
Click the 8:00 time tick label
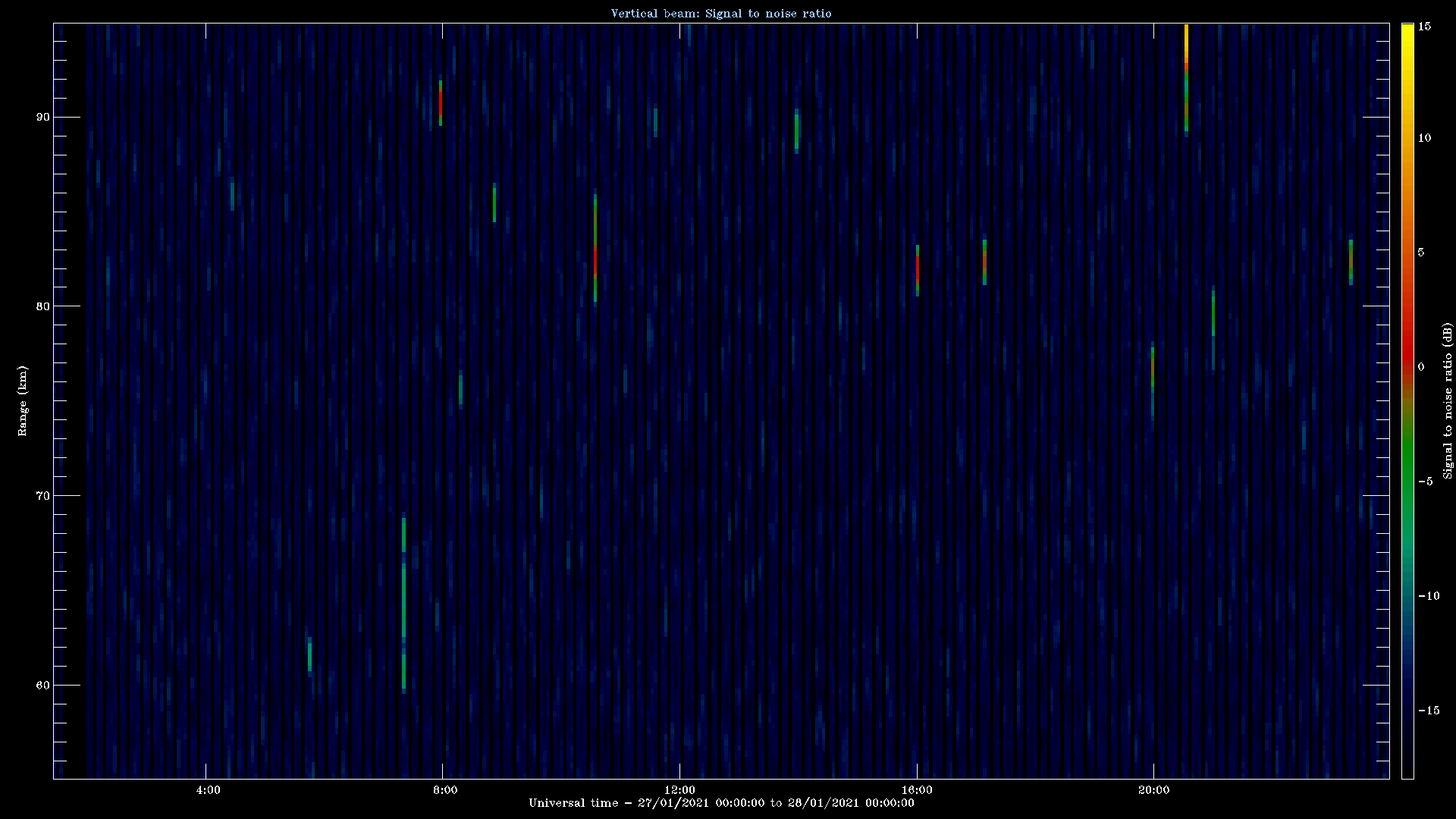coord(444,790)
